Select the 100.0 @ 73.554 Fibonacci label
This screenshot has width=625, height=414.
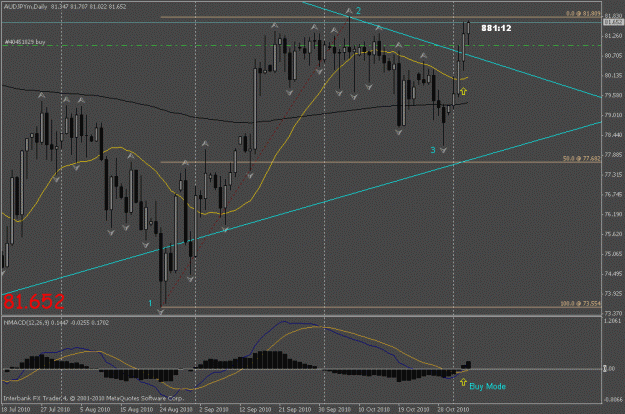tap(580, 304)
